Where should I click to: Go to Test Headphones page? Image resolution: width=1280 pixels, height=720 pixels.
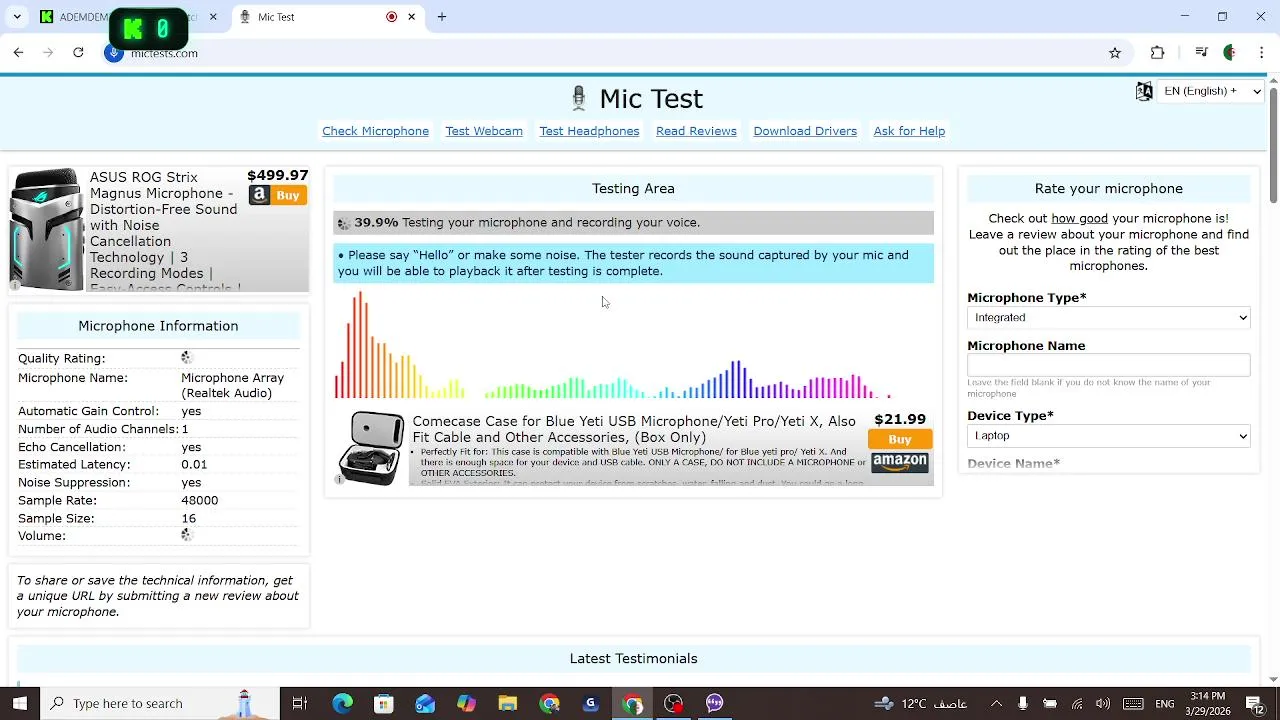(589, 131)
